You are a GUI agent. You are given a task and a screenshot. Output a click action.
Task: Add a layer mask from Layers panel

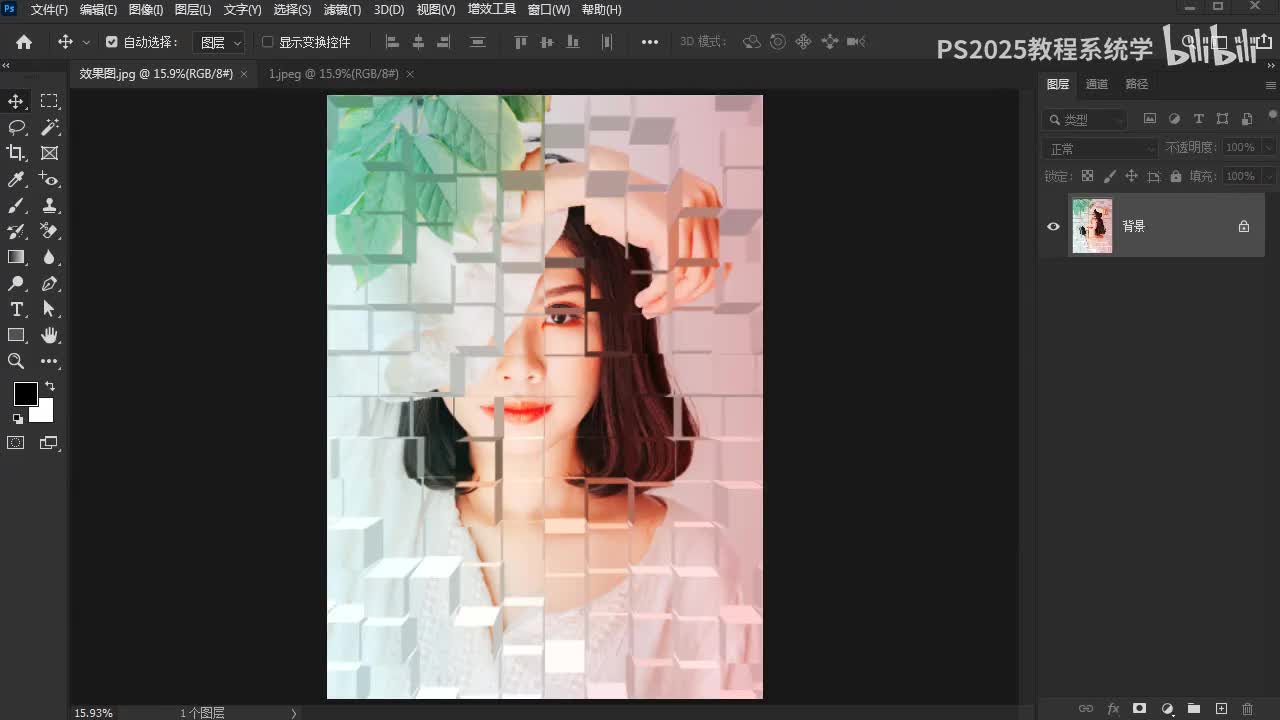1139,709
